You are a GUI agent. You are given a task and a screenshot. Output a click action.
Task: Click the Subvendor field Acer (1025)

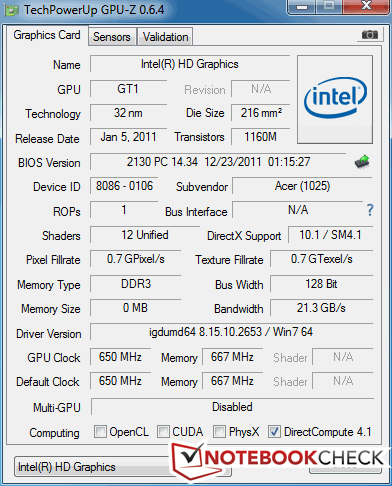click(x=302, y=186)
